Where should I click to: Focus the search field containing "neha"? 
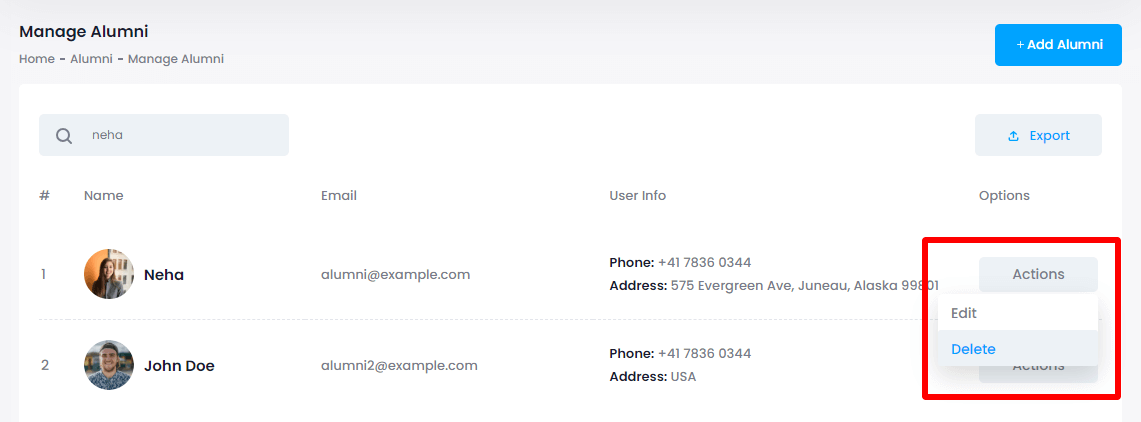[x=180, y=135]
